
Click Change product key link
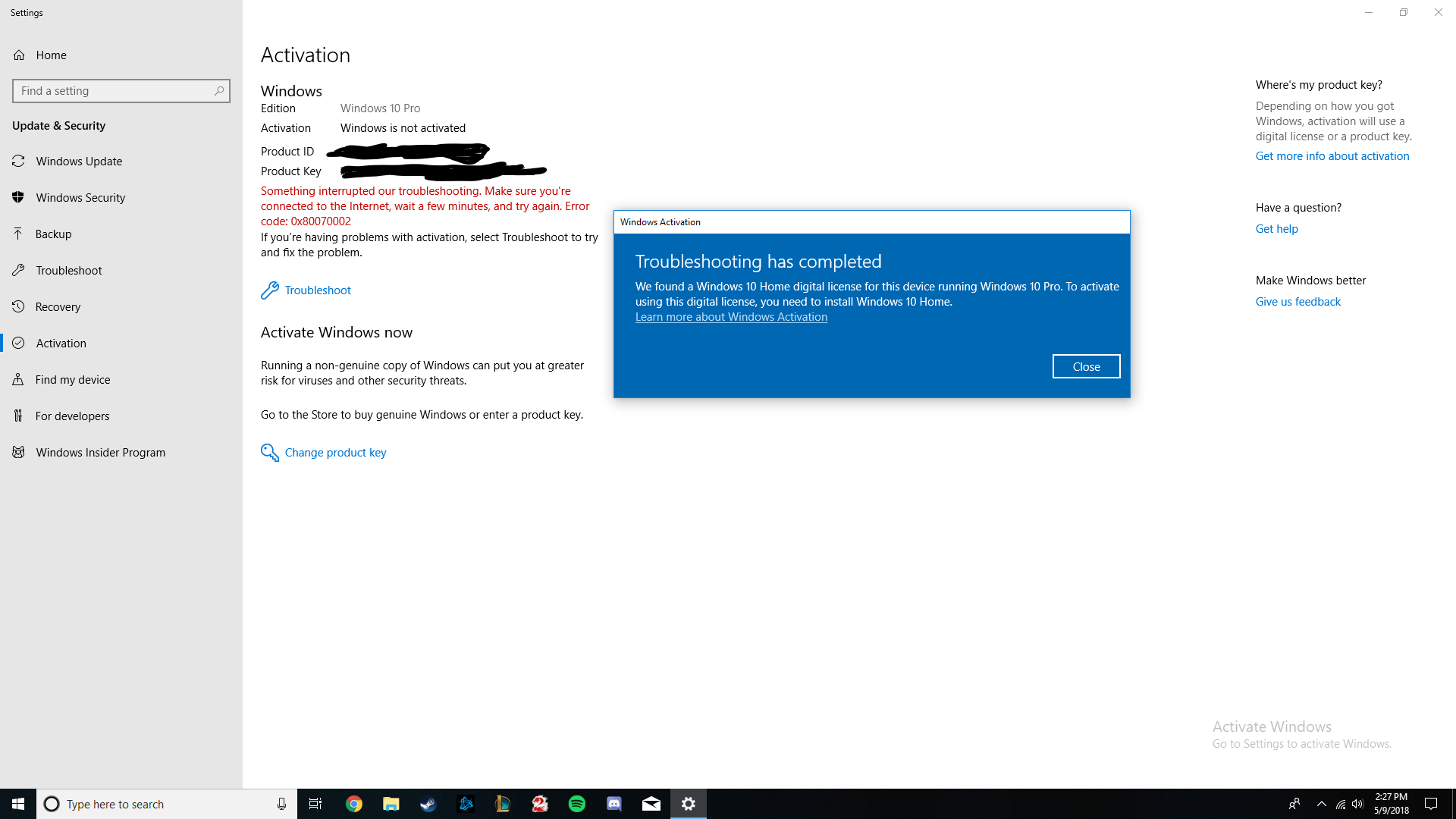click(324, 453)
